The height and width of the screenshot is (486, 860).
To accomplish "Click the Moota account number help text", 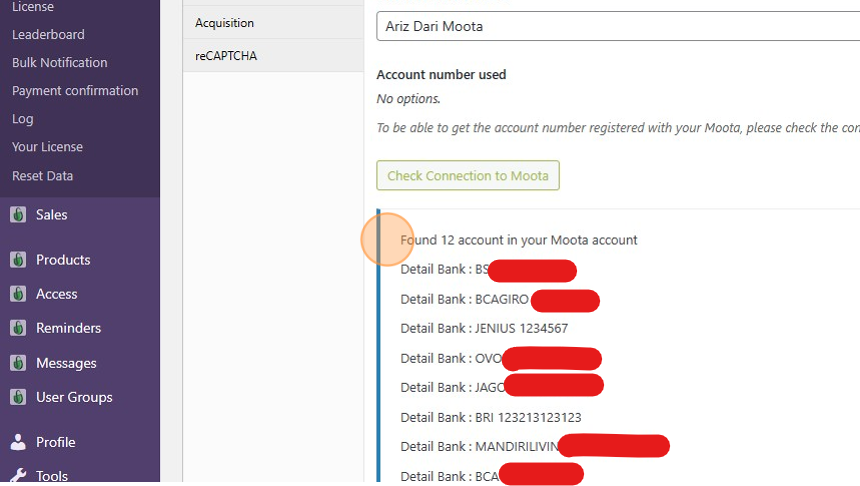I will [x=618, y=128].
